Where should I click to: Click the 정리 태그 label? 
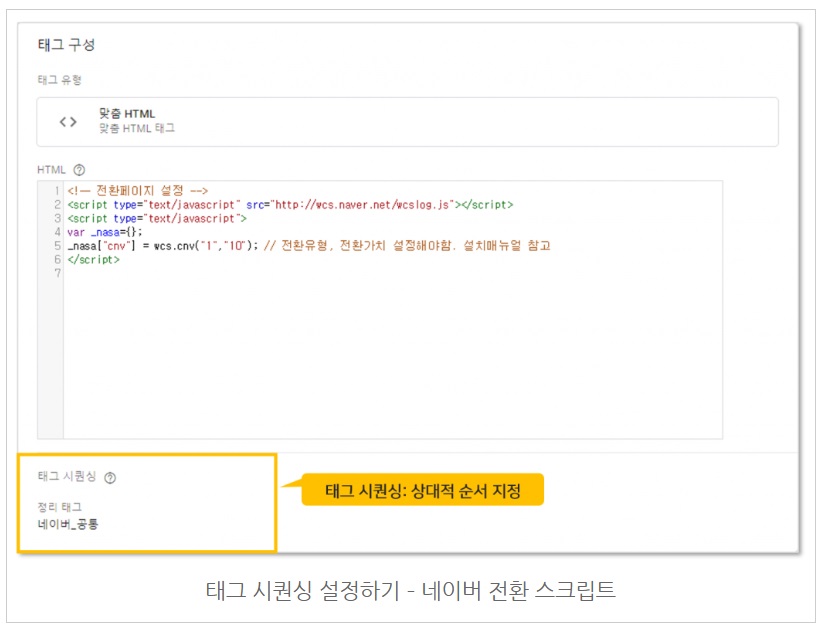(x=60, y=507)
